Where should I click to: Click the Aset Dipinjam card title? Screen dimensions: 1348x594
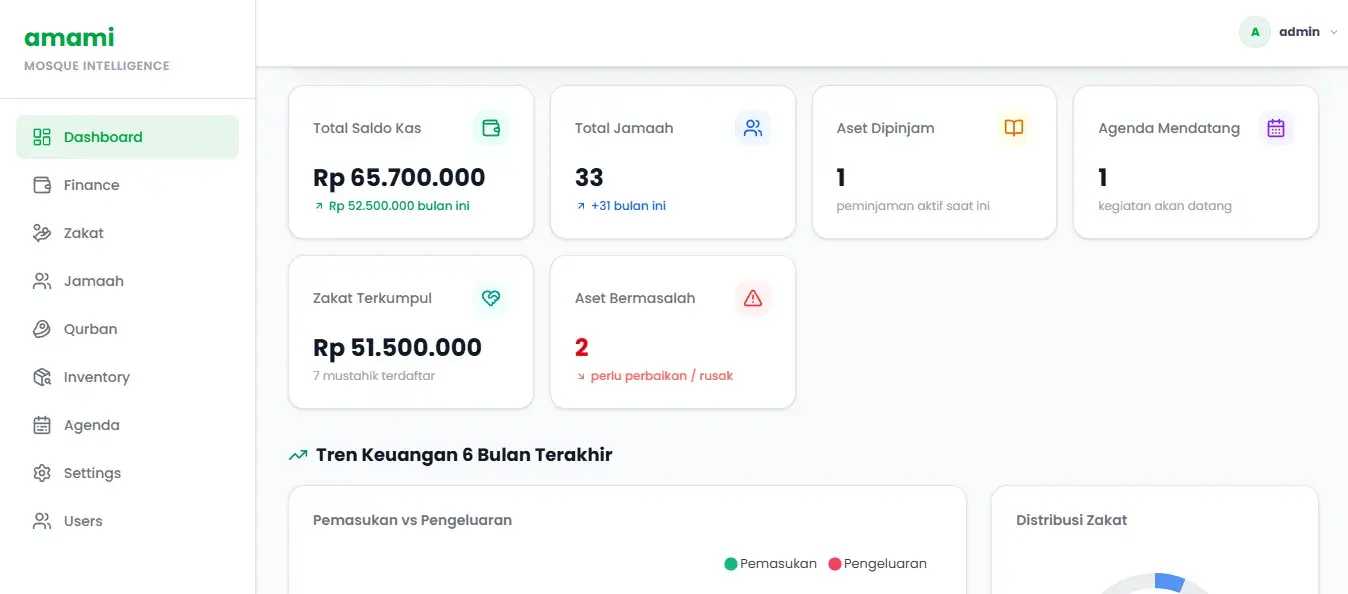point(886,128)
